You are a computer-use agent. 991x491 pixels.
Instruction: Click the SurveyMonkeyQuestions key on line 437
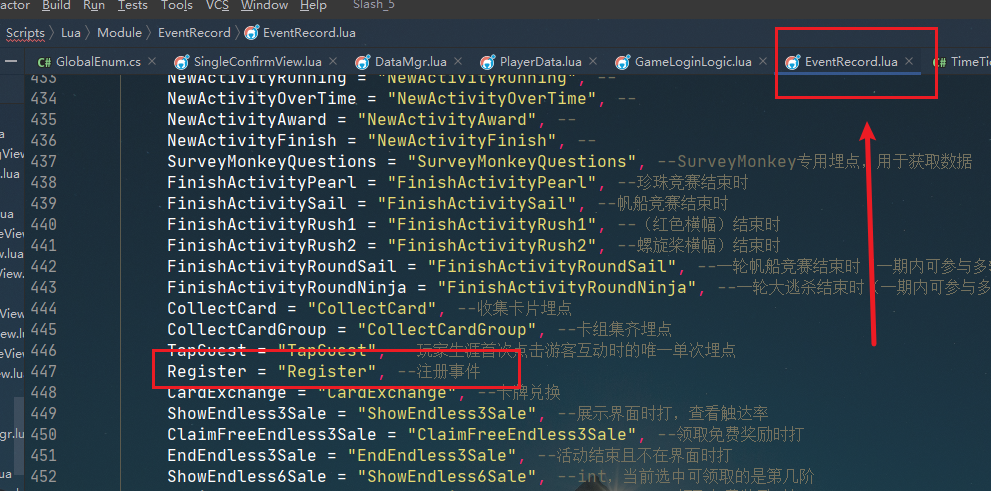(x=271, y=162)
